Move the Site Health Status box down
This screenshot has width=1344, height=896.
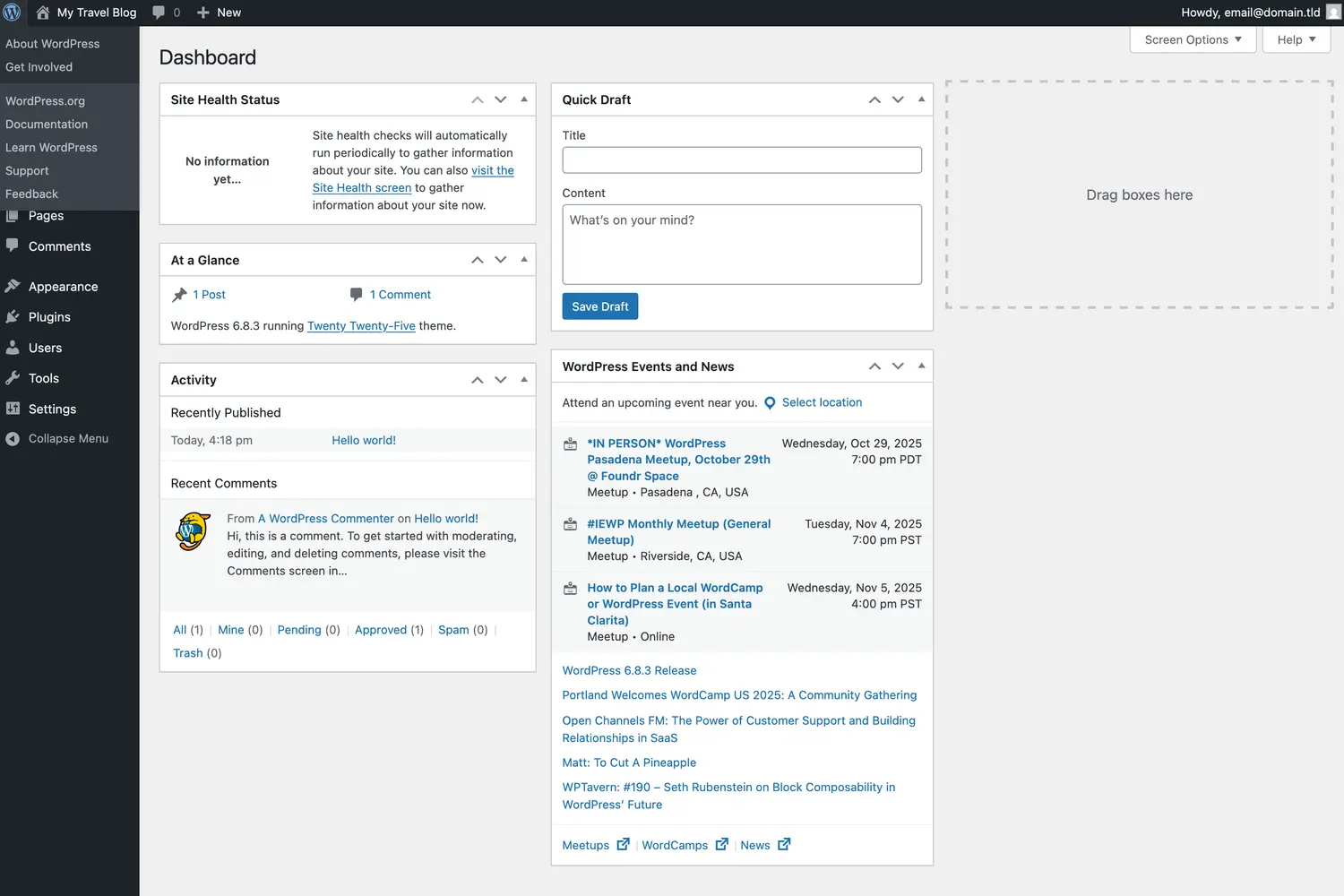501,99
